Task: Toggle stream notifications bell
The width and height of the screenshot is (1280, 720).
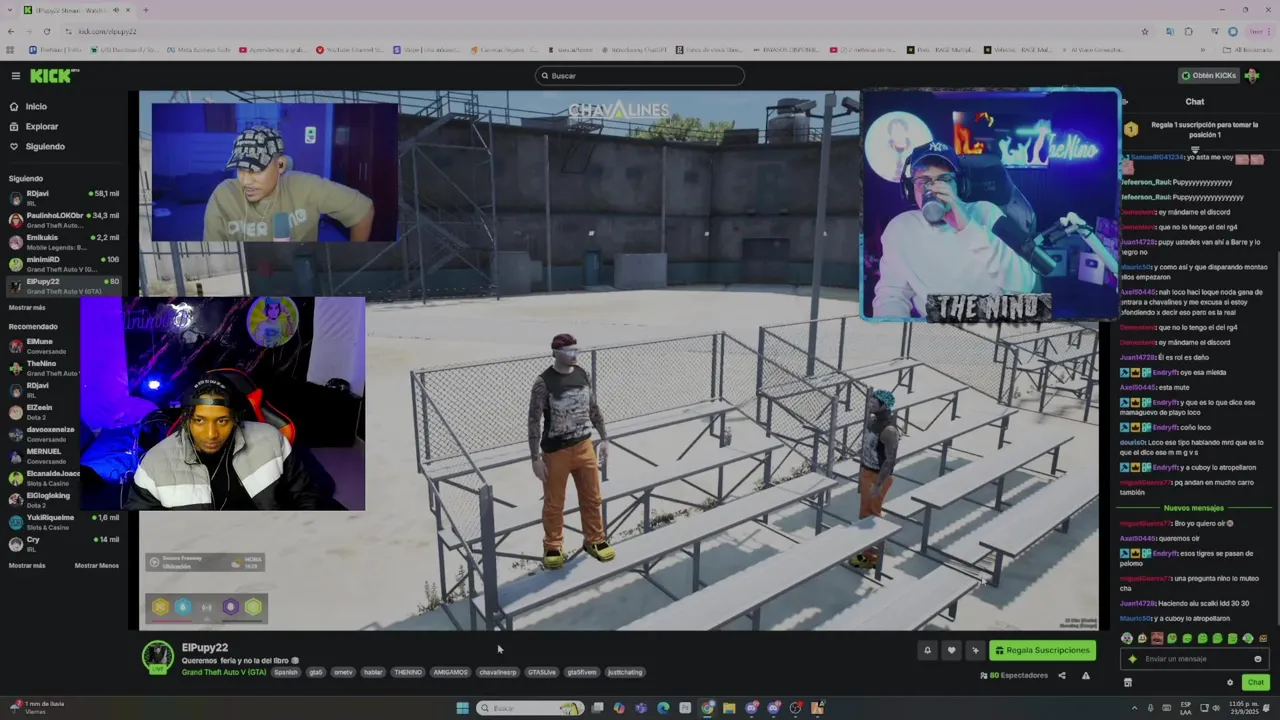Action: (x=927, y=650)
